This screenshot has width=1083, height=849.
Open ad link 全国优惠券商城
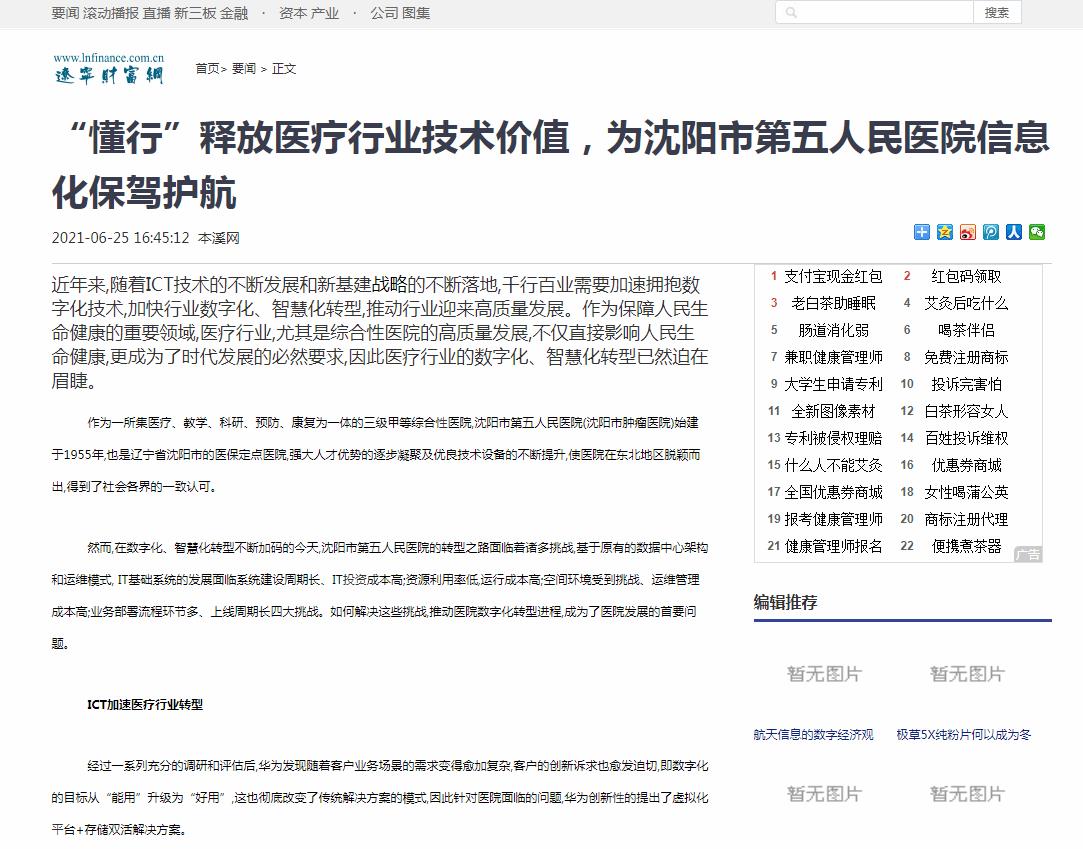tap(833, 492)
